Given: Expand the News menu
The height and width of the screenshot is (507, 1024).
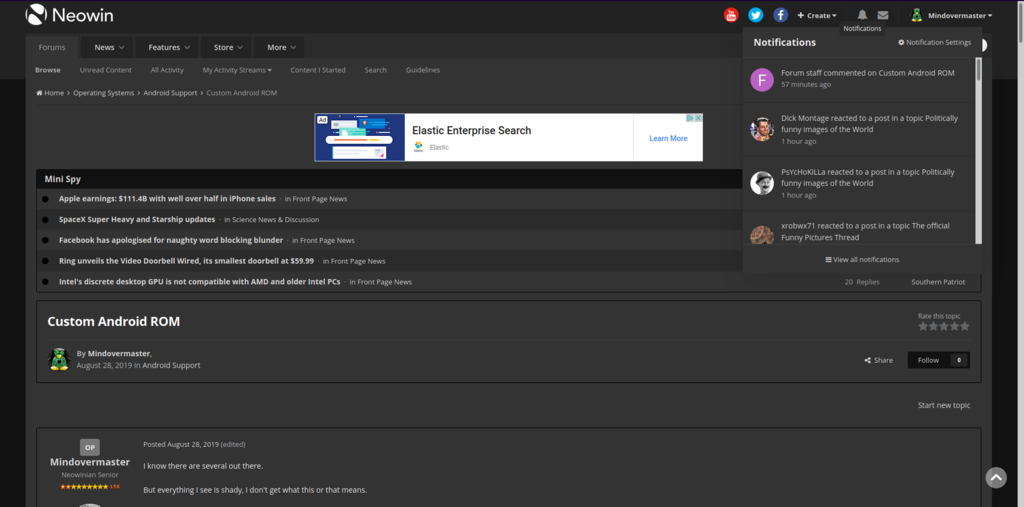Looking at the screenshot, I should (x=108, y=47).
